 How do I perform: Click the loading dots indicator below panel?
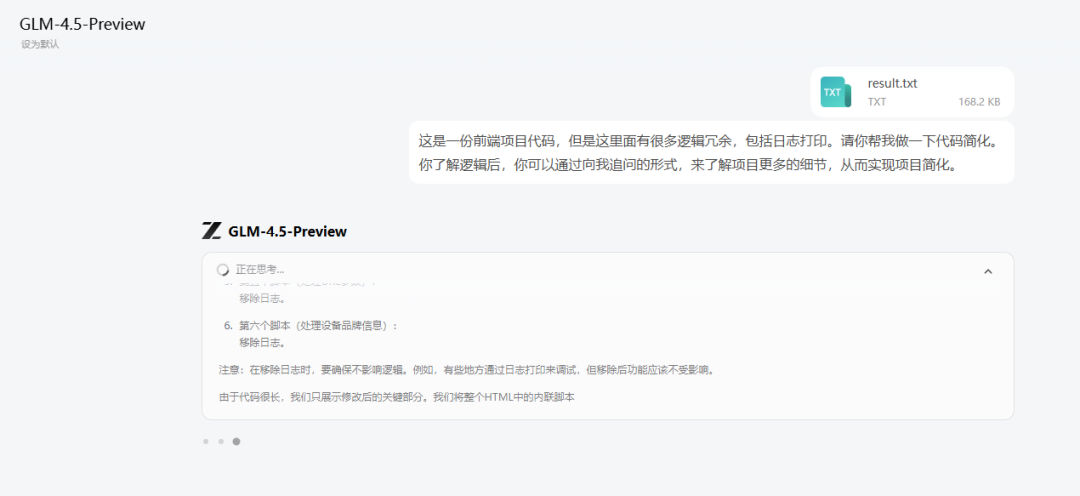pyautogui.click(x=221, y=442)
